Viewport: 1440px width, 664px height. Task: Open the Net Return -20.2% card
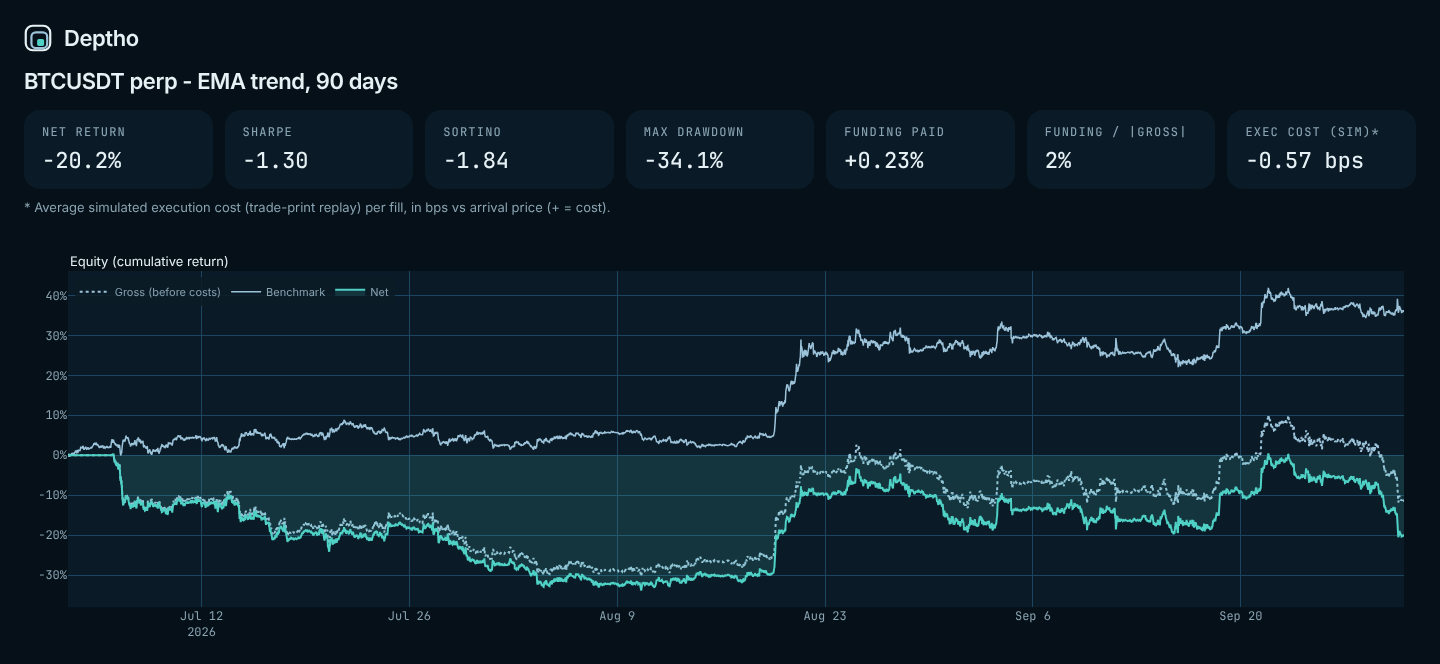pos(118,149)
